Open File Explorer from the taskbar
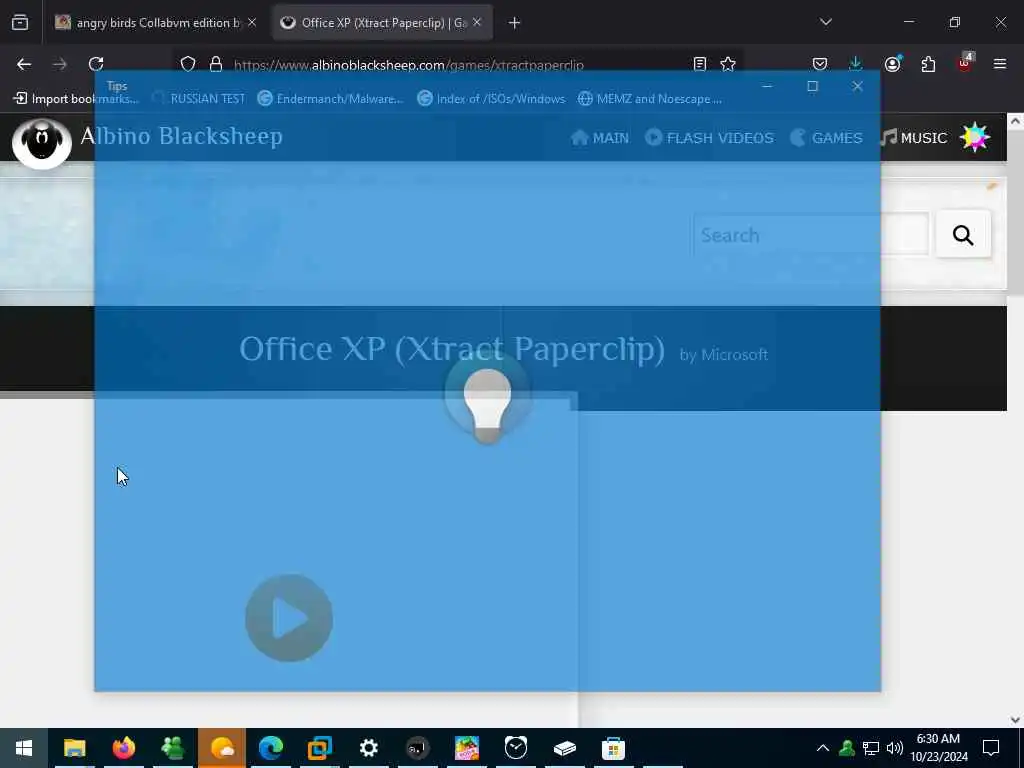 [74, 748]
